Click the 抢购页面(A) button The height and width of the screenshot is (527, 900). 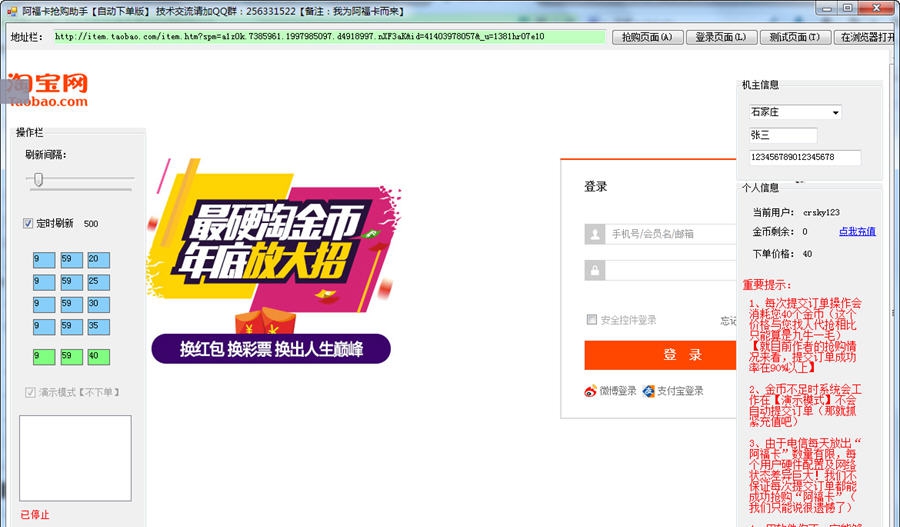[x=647, y=37]
